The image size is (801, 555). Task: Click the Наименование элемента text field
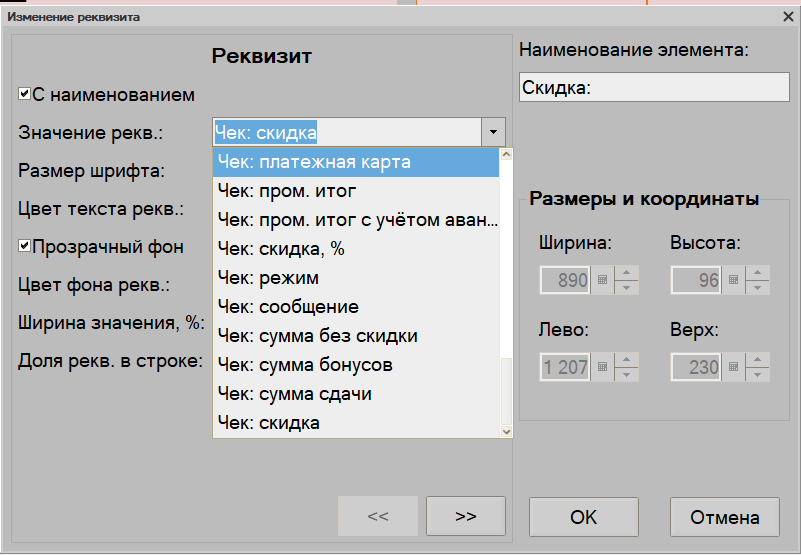(655, 88)
